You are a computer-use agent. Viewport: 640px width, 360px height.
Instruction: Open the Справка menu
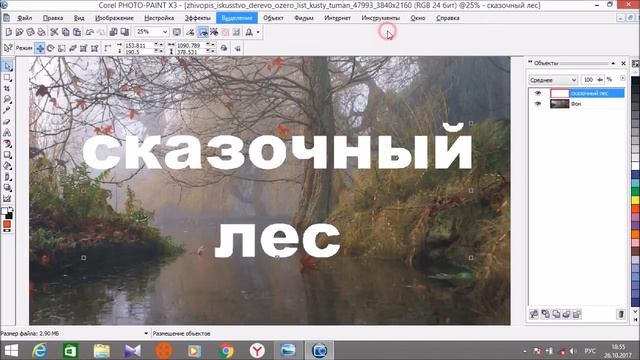(448, 18)
